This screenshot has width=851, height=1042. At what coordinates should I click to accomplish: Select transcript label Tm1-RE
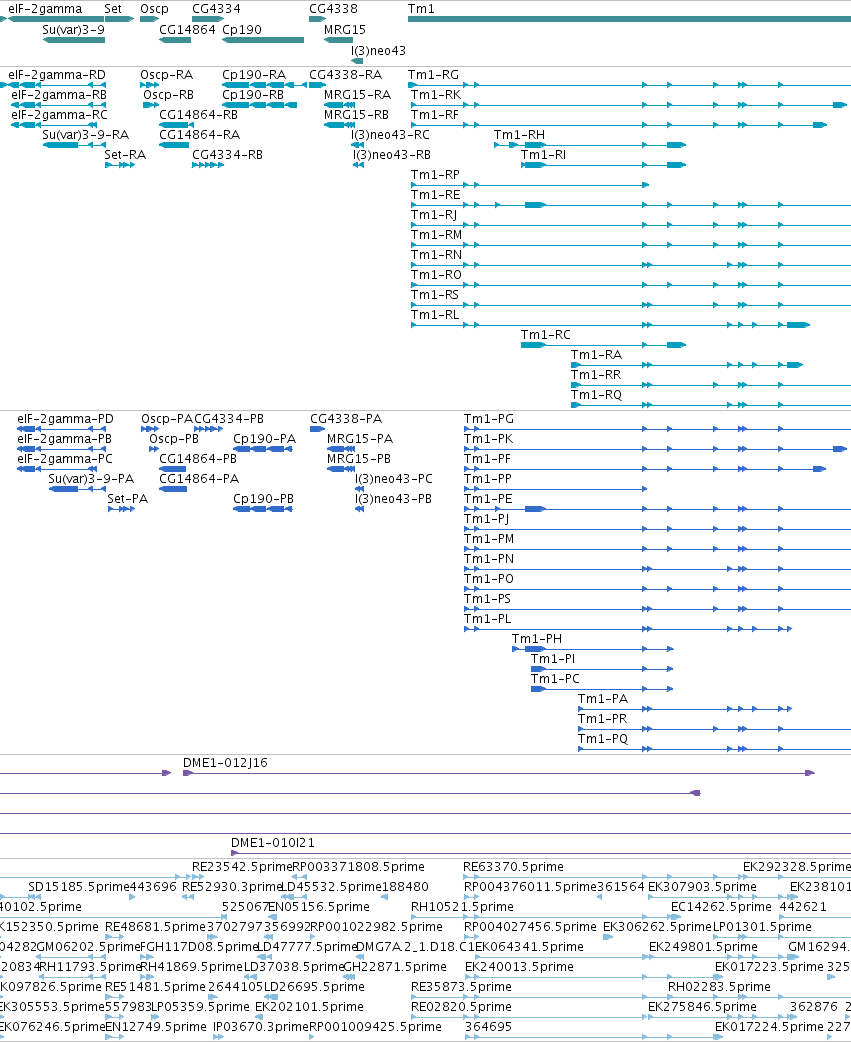tap(436, 195)
